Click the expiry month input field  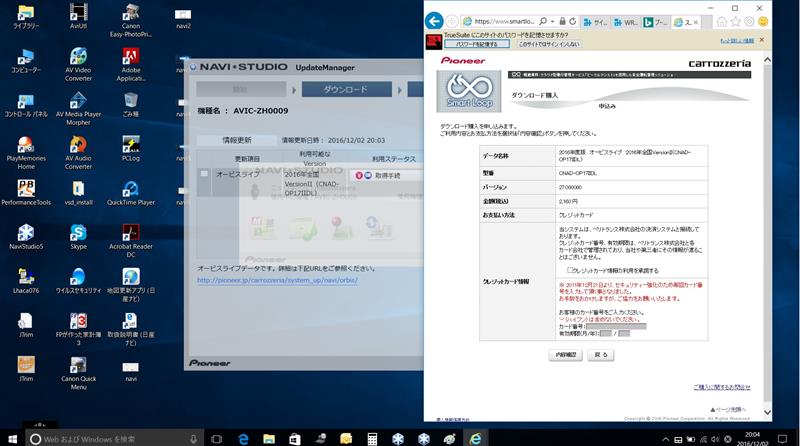[x=606, y=333]
